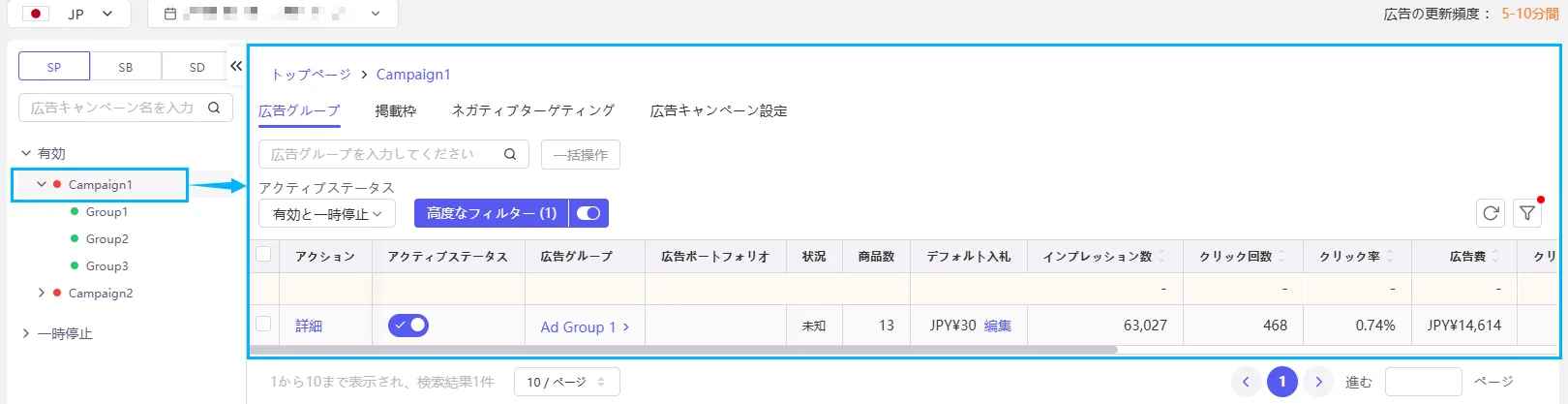Open the 掲載枠 tab

pos(396,110)
